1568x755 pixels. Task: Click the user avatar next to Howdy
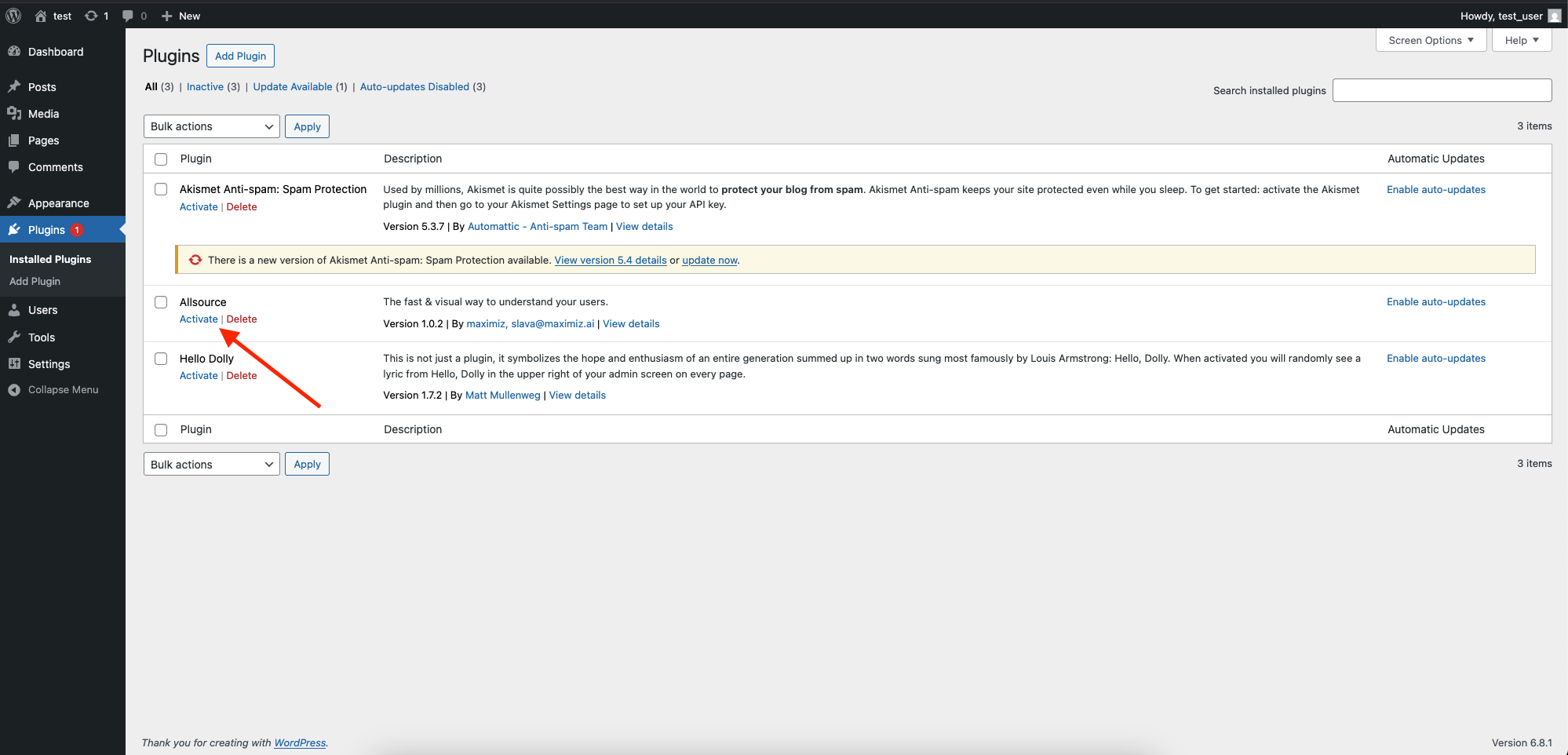coord(1554,16)
